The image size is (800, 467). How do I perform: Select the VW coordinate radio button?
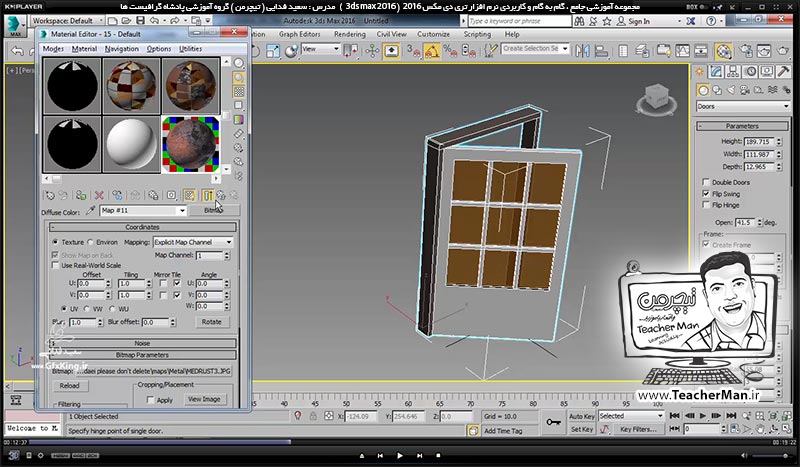[x=87, y=309]
